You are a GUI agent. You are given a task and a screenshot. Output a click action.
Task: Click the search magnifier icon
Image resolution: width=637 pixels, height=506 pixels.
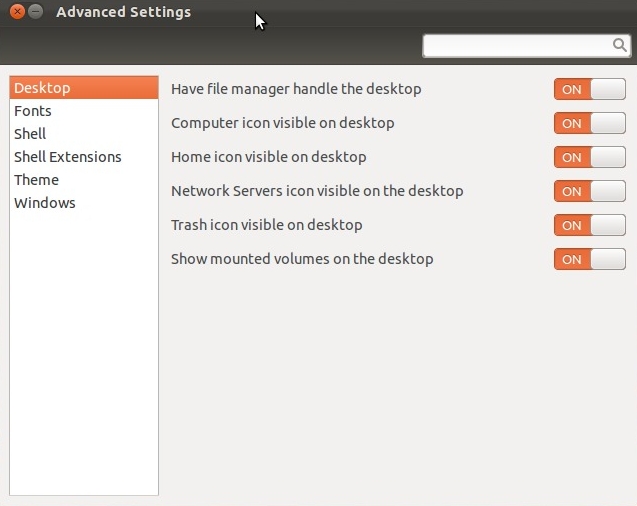click(x=620, y=45)
